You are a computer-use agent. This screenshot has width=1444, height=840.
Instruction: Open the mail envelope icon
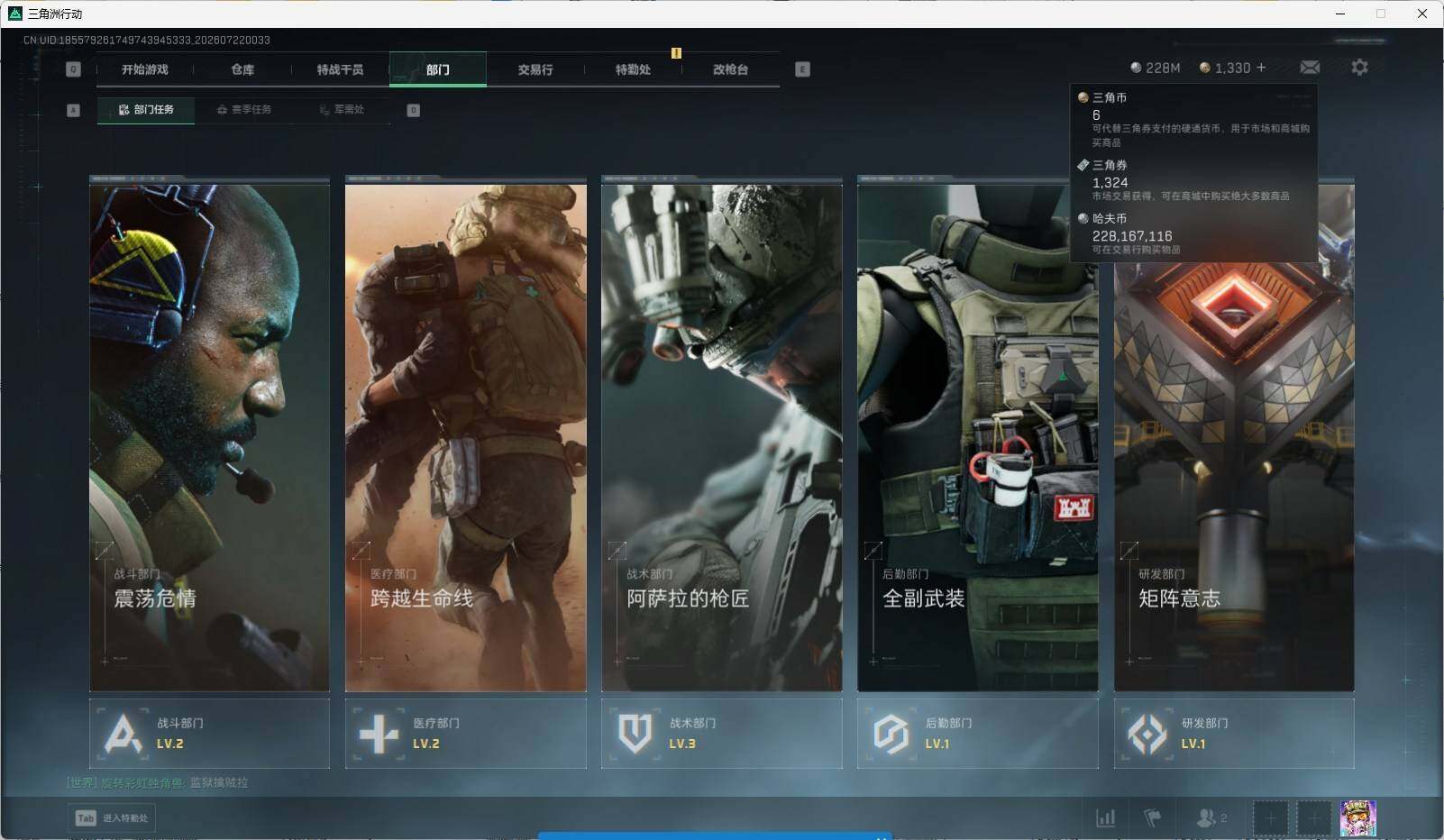tap(1310, 68)
